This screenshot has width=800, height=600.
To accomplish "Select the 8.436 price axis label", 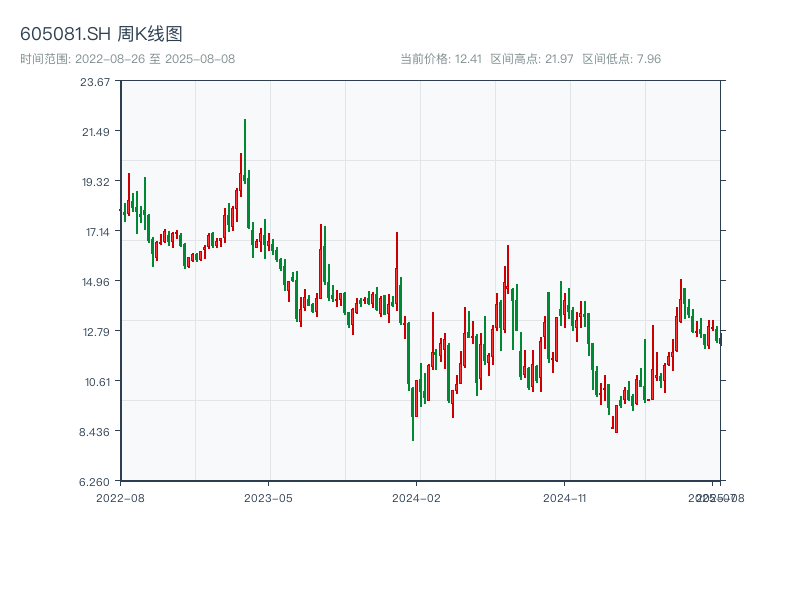I will coord(95,432).
